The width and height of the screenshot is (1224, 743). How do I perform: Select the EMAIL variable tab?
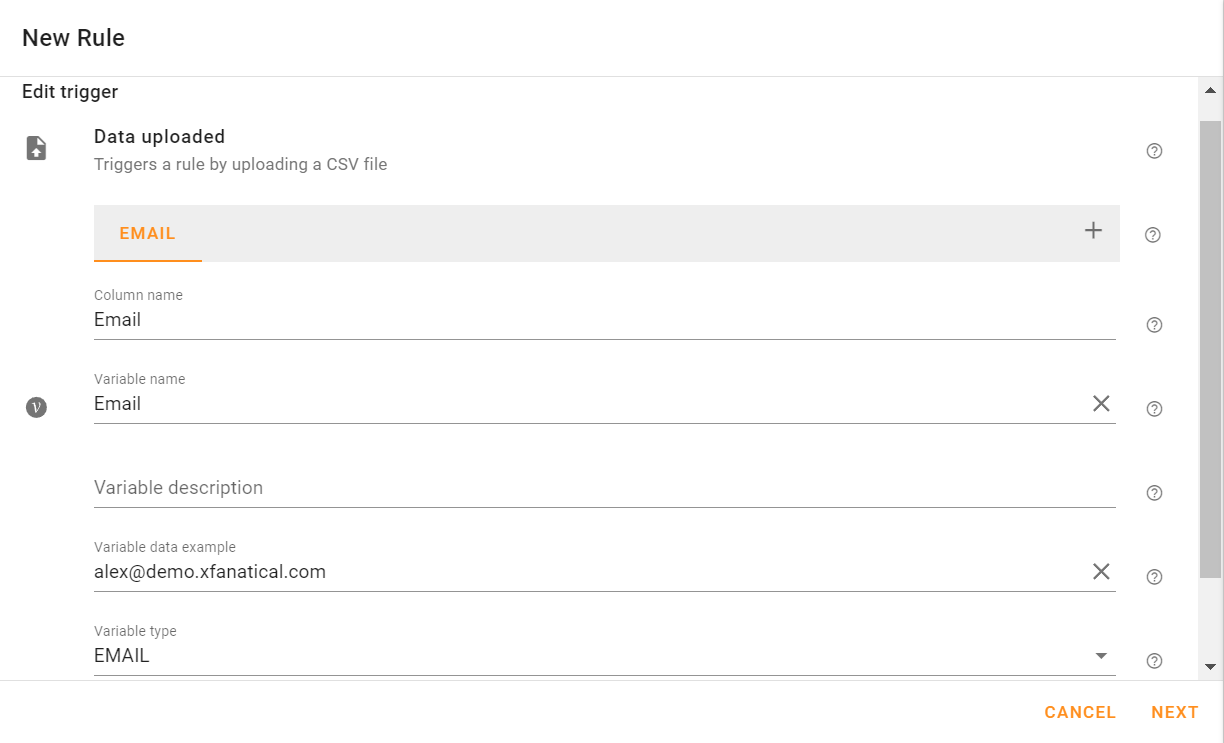(x=147, y=233)
